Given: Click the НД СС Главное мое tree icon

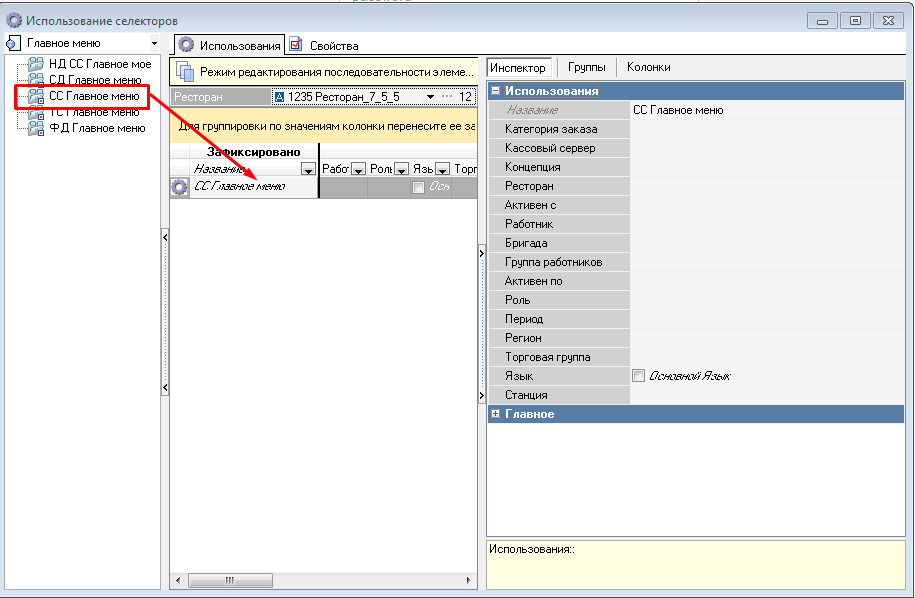Looking at the screenshot, I should [x=36, y=64].
